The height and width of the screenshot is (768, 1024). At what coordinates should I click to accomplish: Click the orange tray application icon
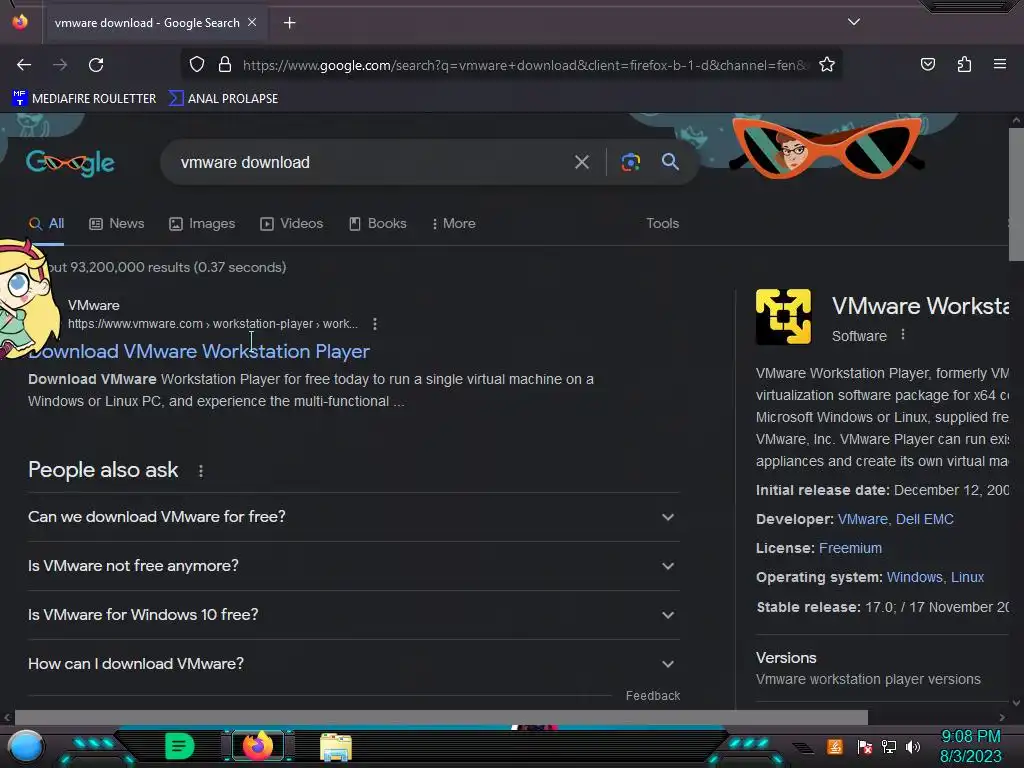(835, 746)
